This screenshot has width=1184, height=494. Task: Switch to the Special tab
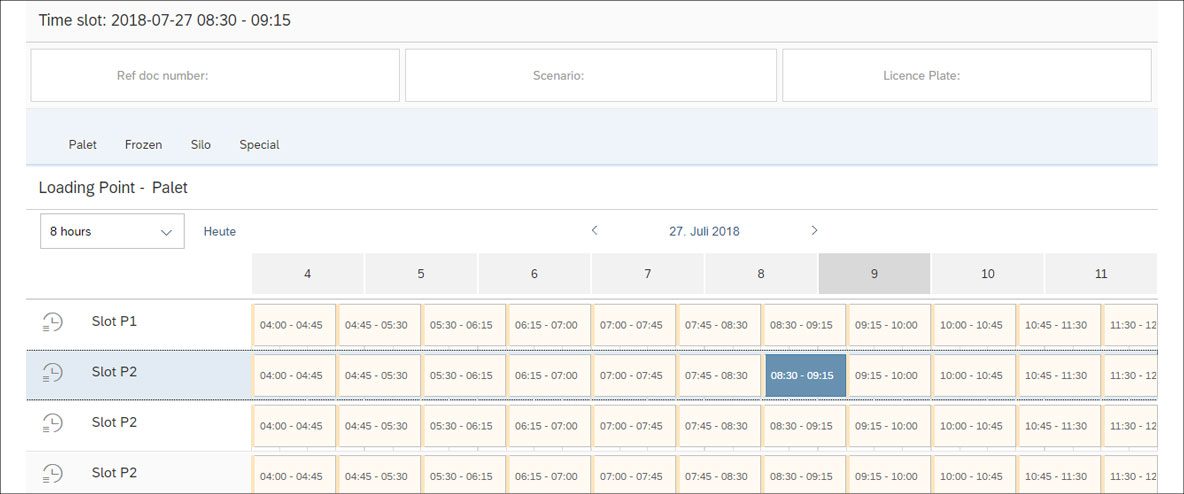pos(259,144)
